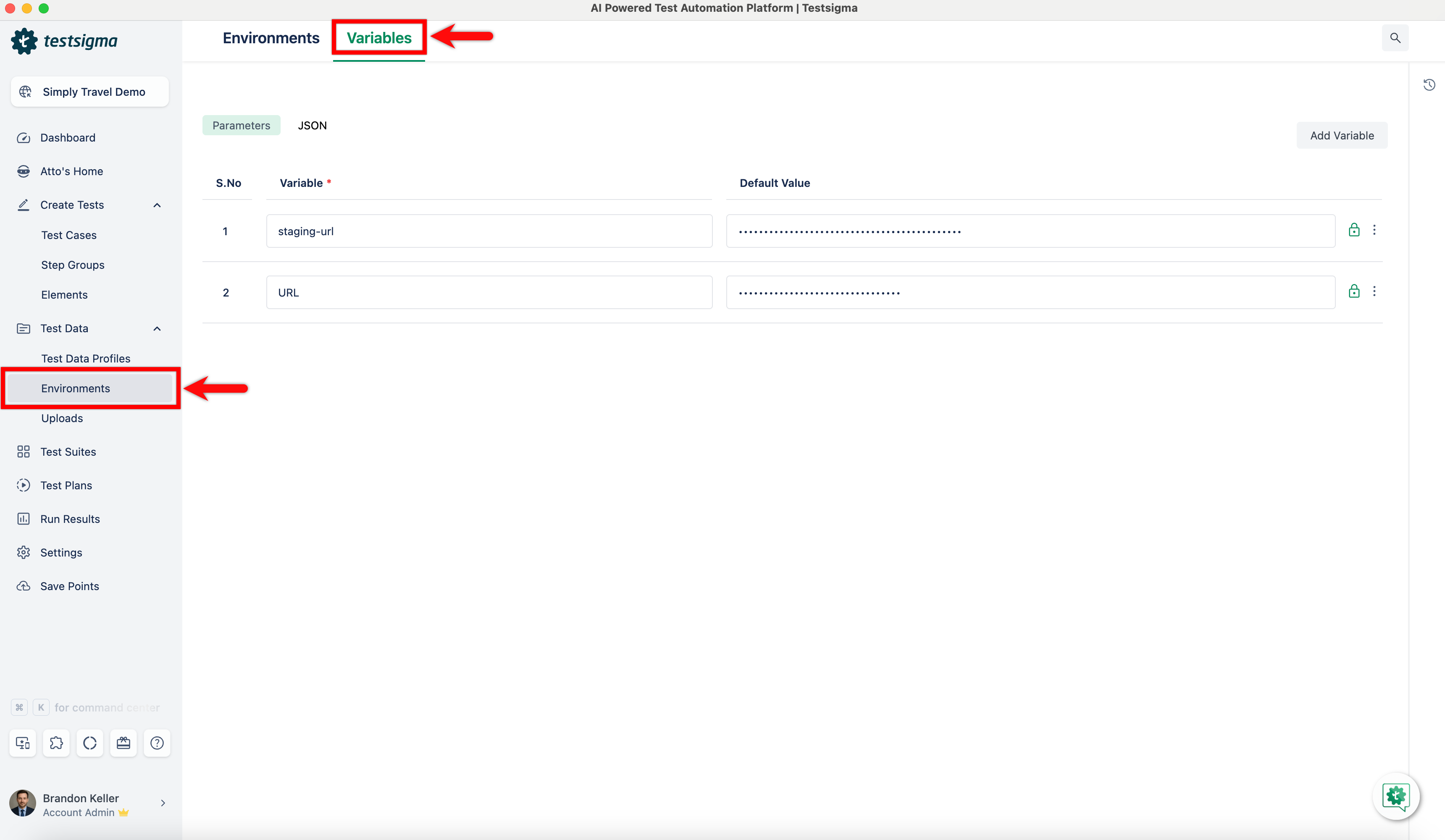Toggle lock on staging-url value
Viewport: 1445px width, 840px height.
[x=1354, y=230]
